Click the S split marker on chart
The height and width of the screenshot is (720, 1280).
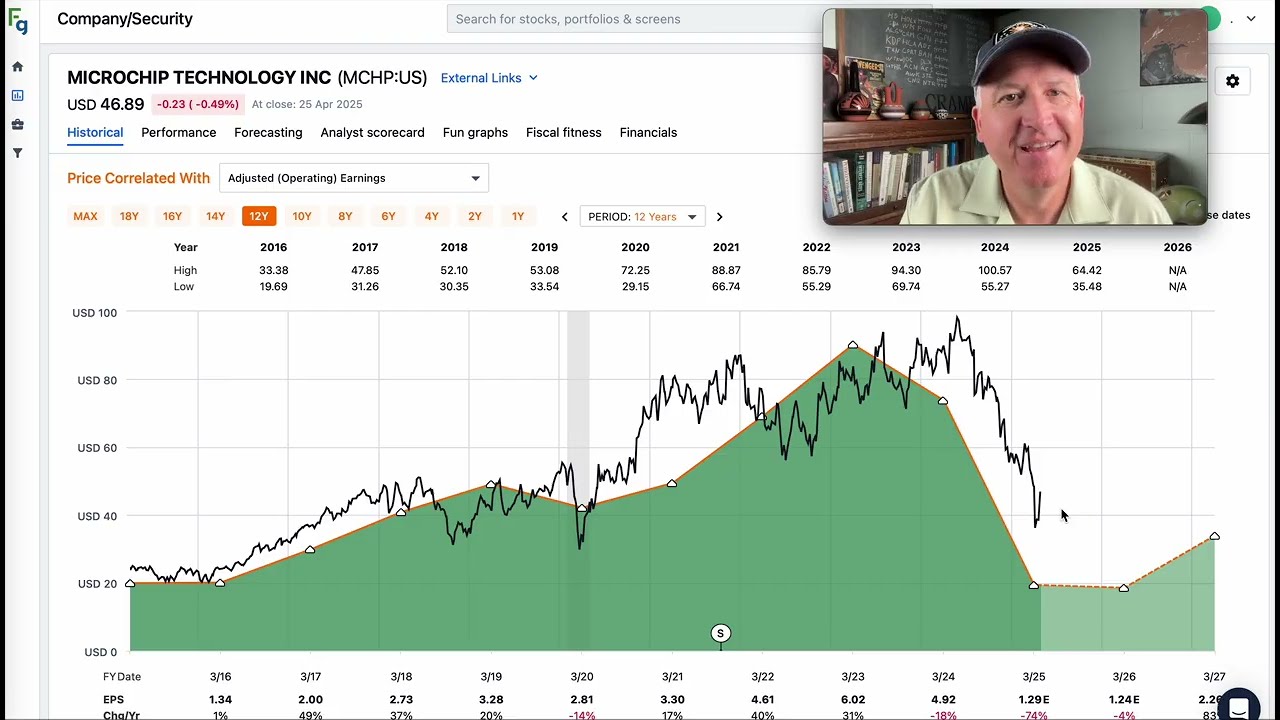[720, 633]
